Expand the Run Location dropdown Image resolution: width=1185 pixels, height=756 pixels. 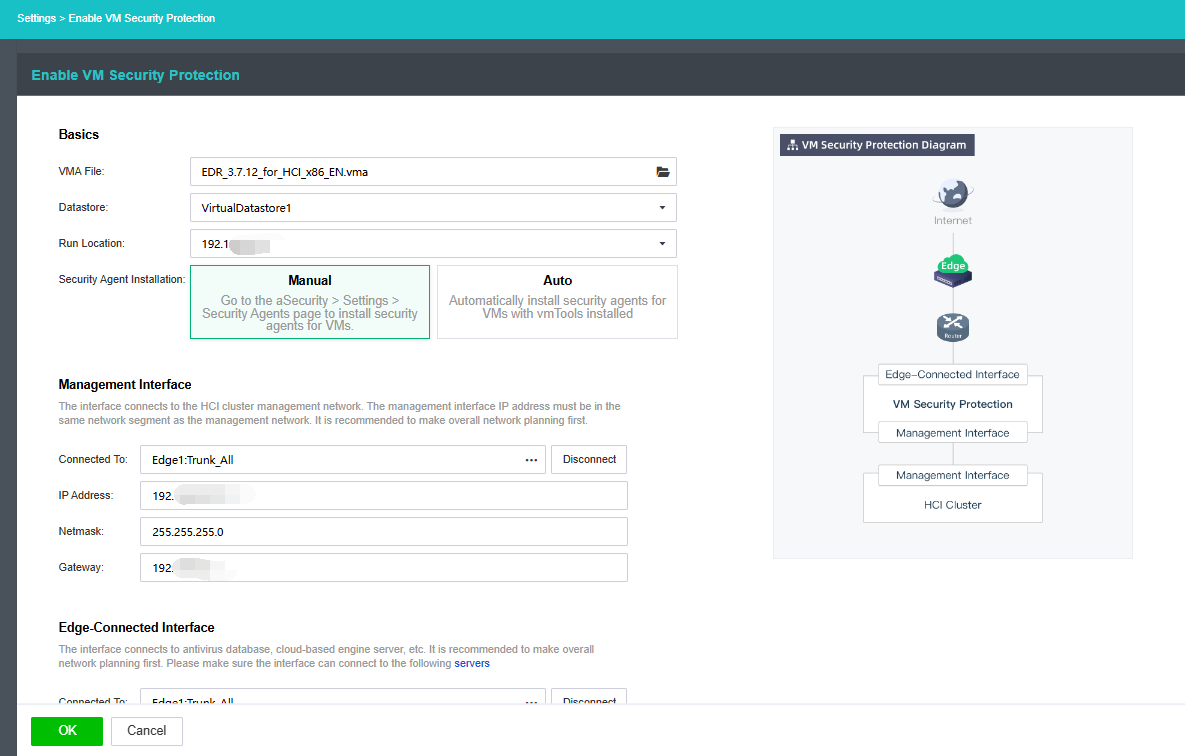point(433,244)
